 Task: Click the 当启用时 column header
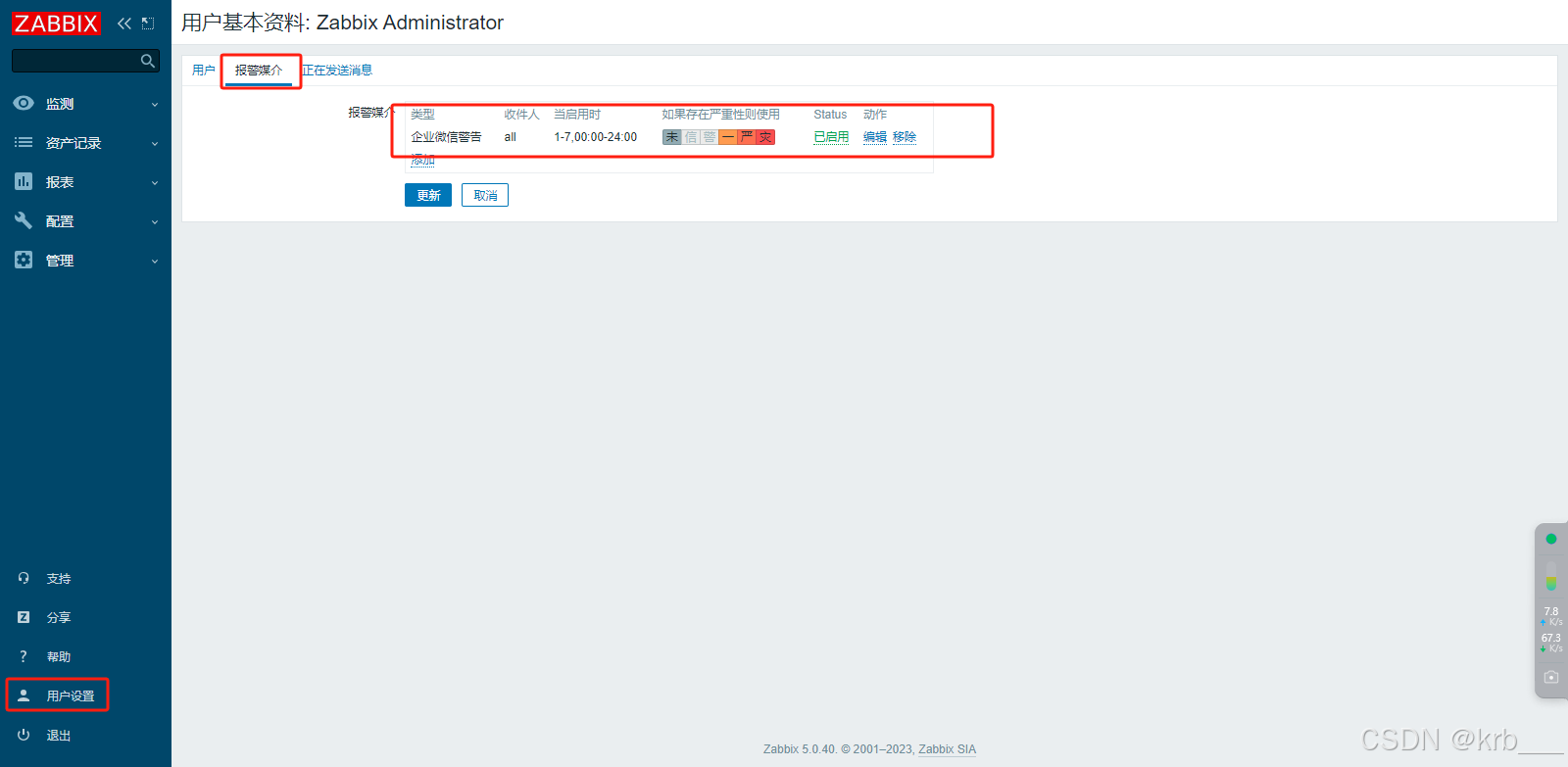pos(577,115)
